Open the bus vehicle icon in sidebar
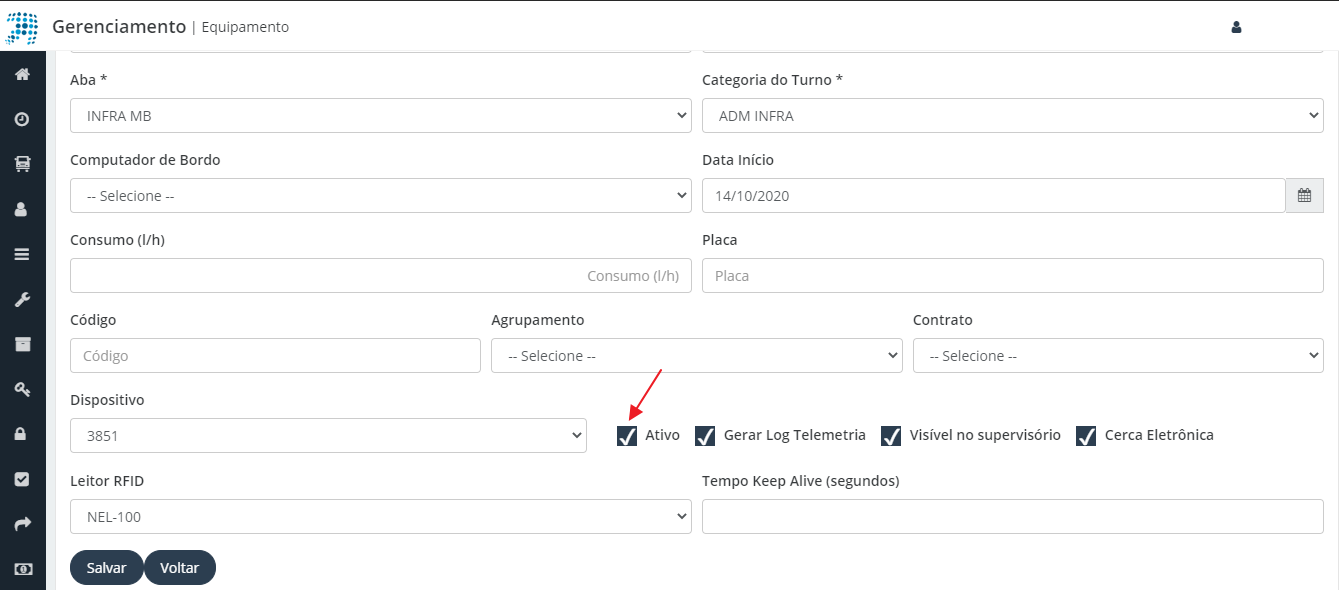Screen dimensions: 1339x590 point(22,164)
